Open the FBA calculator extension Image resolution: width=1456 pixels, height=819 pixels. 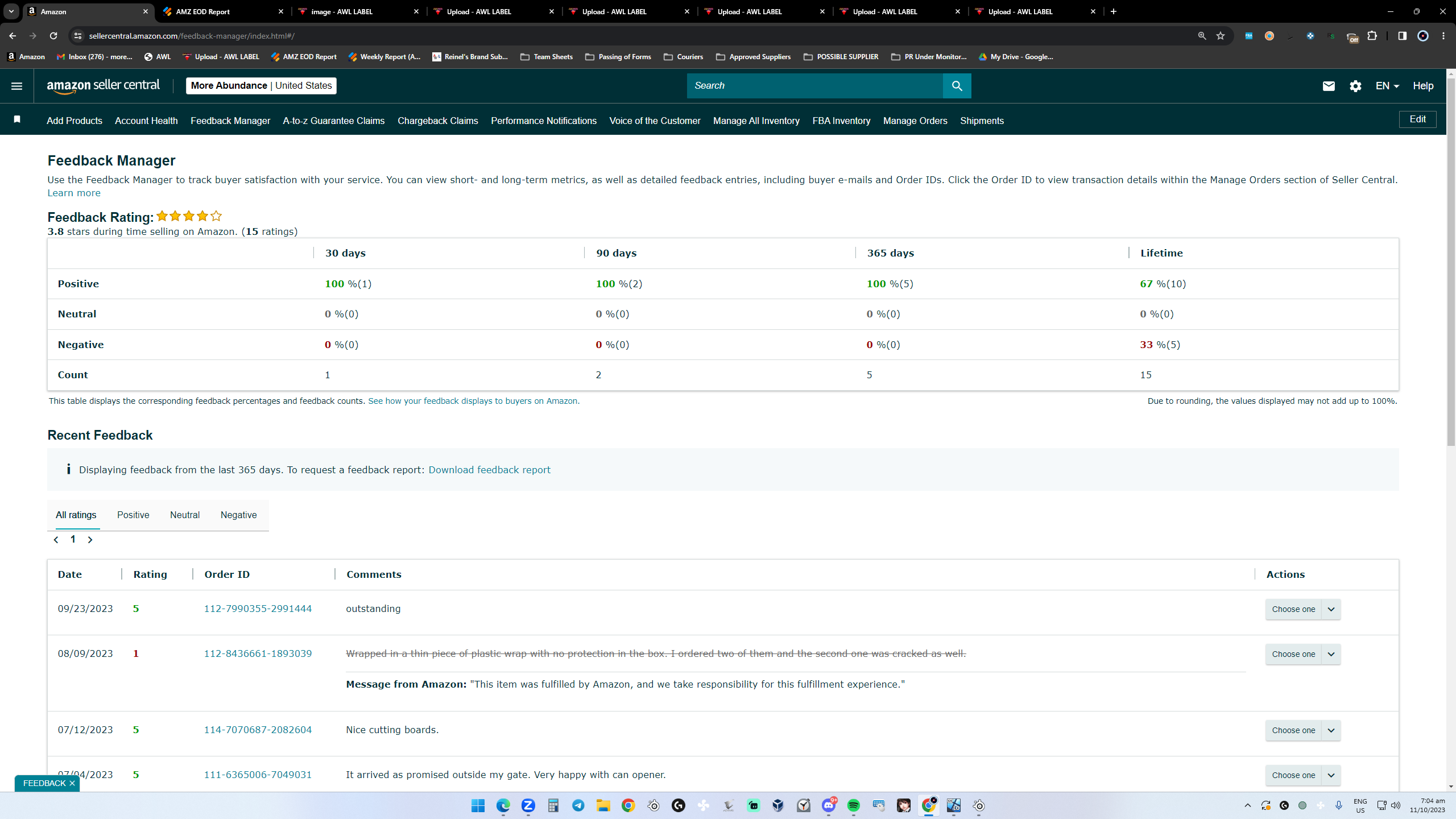pos(1249,36)
